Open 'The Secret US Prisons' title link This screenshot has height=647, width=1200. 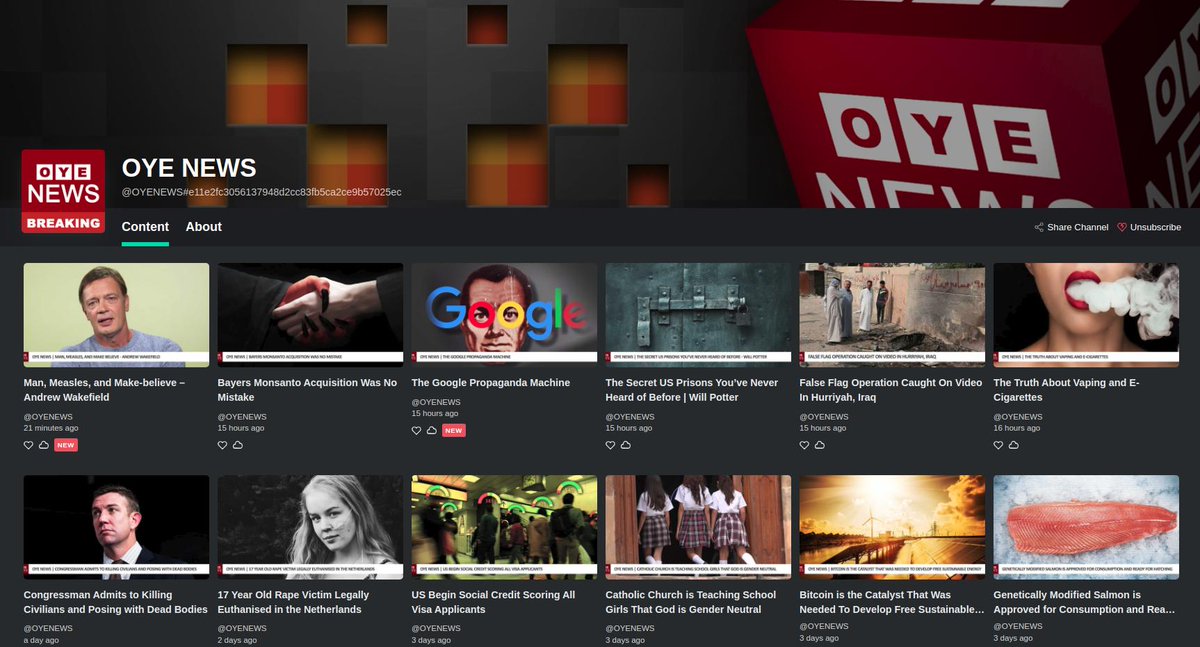coord(692,390)
